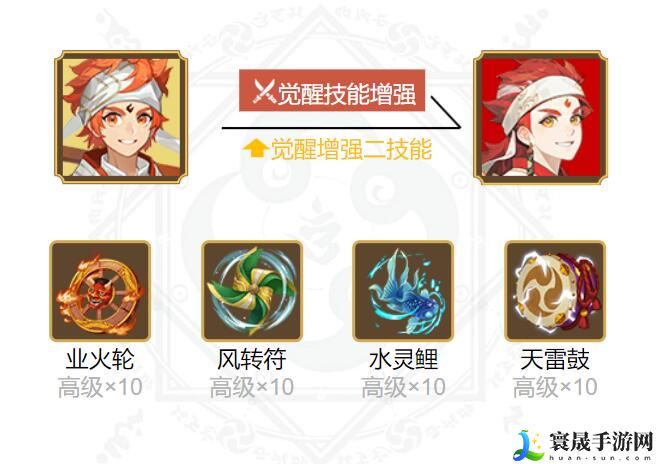The image size is (659, 464).
Task: Click 高级×10 quantity under 业火轮
Action: (x=100, y=388)
